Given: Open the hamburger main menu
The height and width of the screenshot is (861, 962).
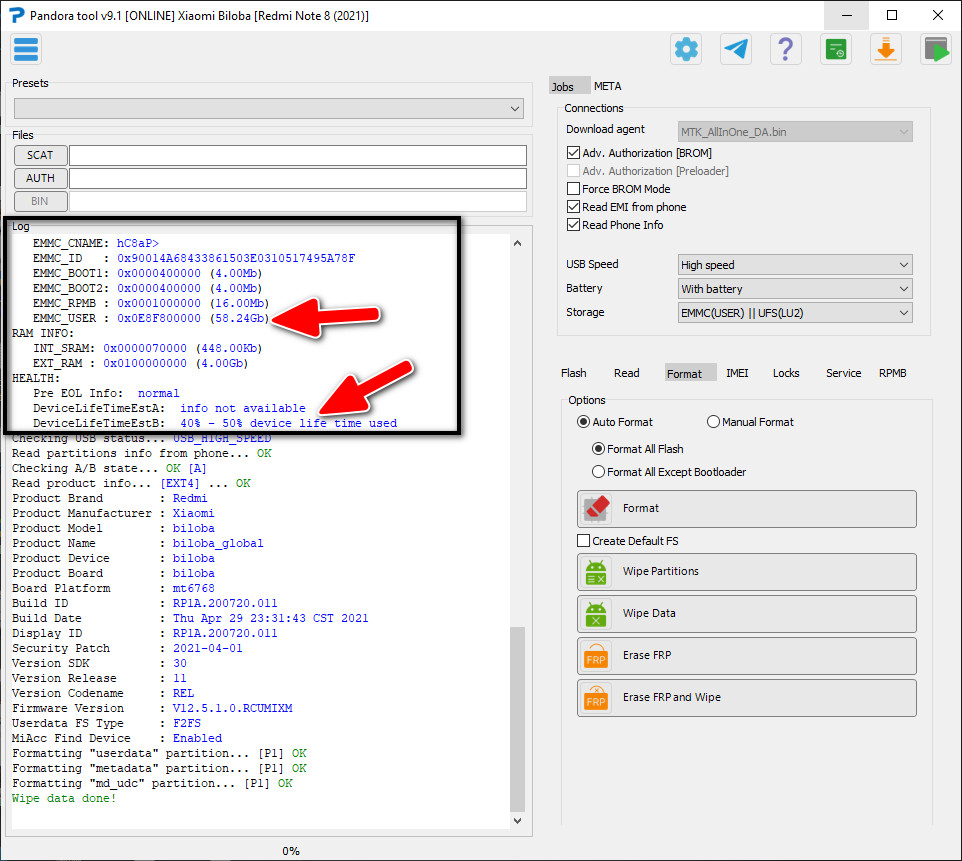Looking at the screenshot, I should (x=26, y=49).
